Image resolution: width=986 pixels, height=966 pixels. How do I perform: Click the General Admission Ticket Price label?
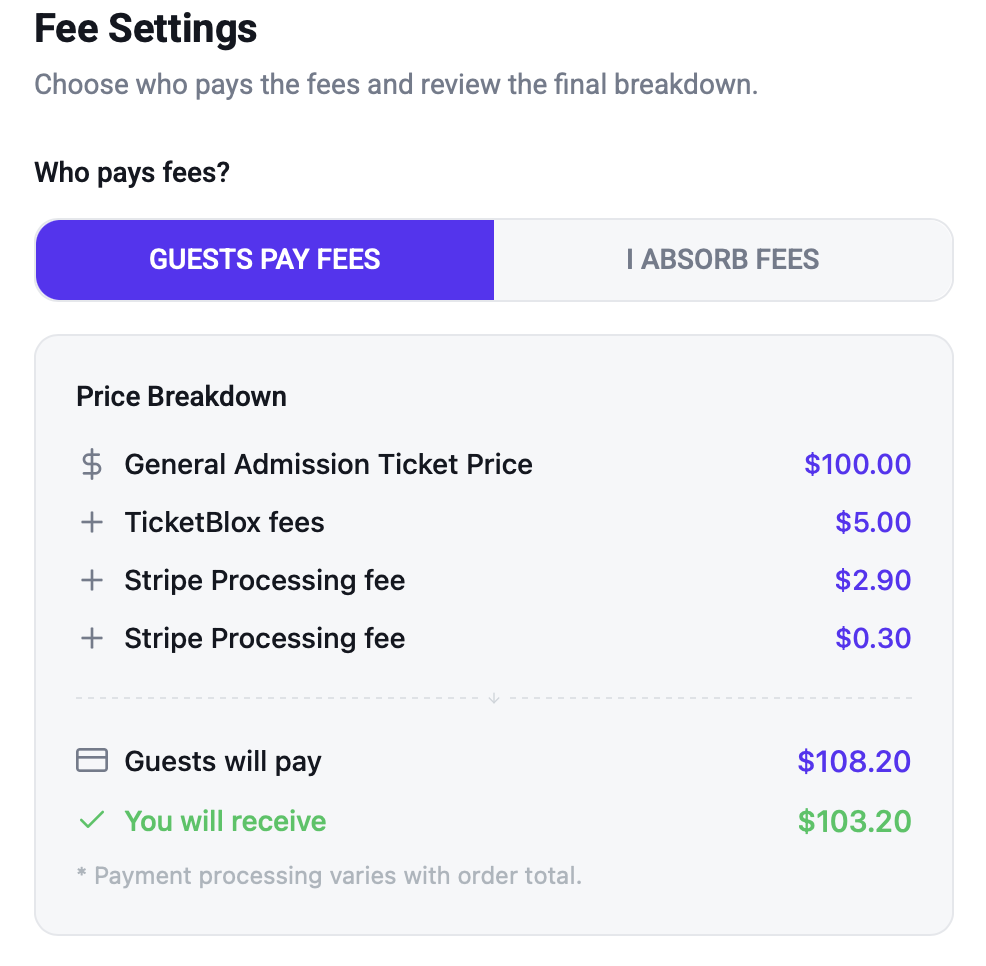[328, 464]
